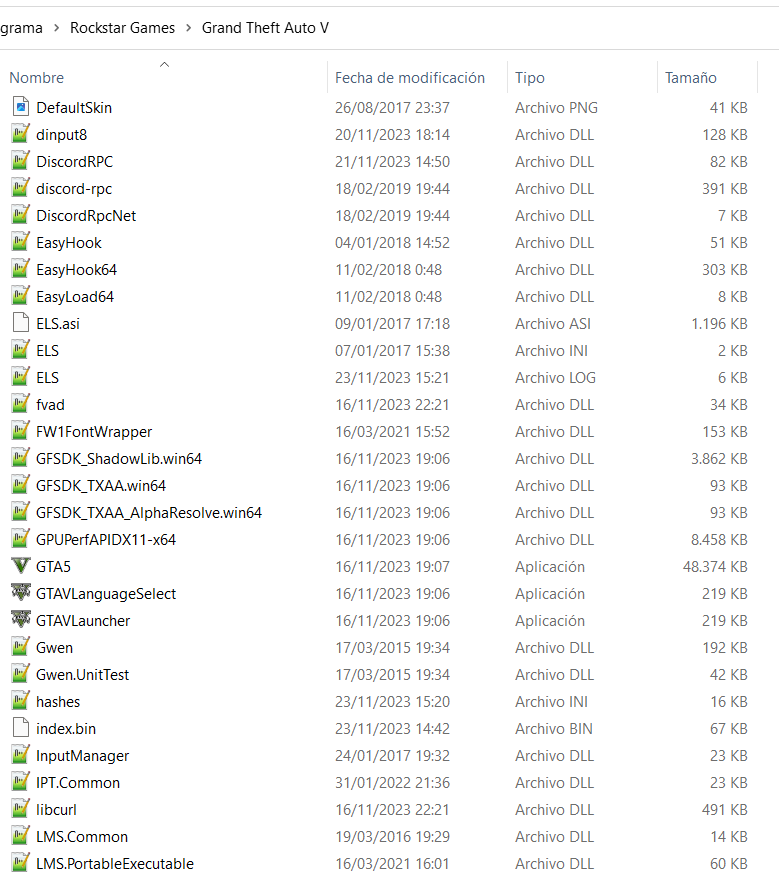The height and width of the screenshot is (885, 779).
Task: Expand the chevron after Rockstar Games
Action: (189, 28)
